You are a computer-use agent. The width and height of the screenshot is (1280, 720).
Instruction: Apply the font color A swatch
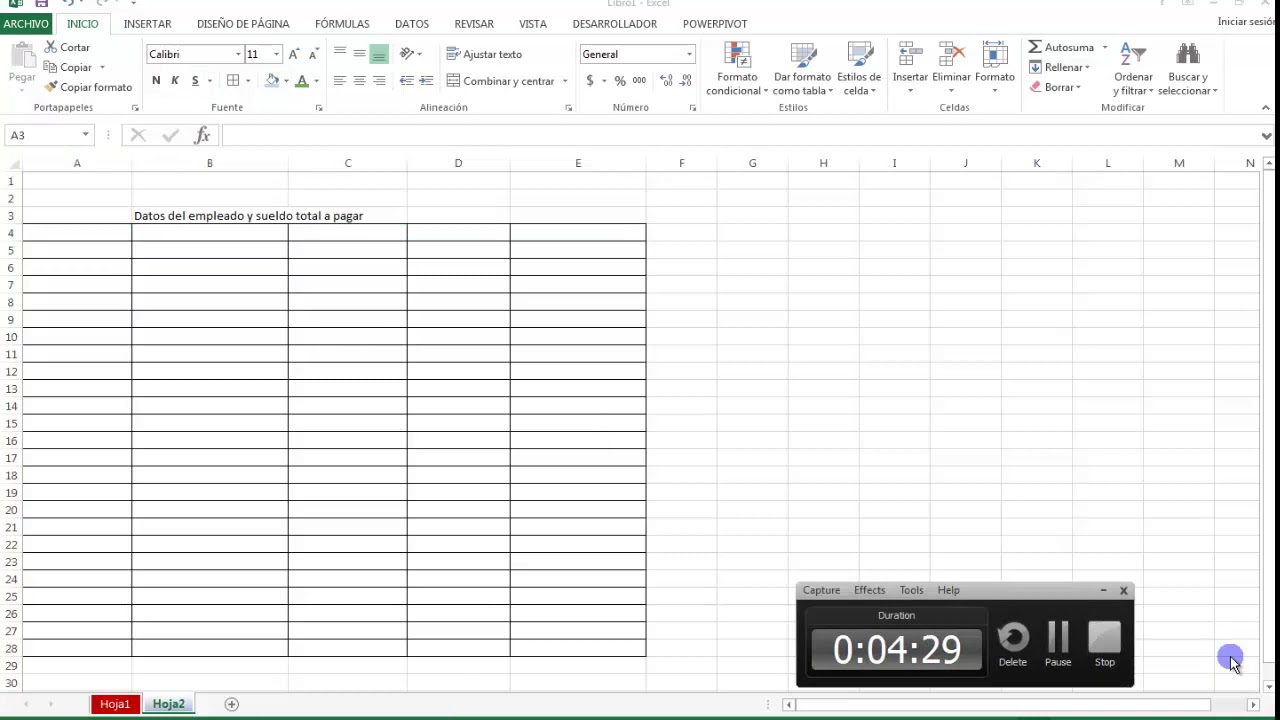coord(301,80)
